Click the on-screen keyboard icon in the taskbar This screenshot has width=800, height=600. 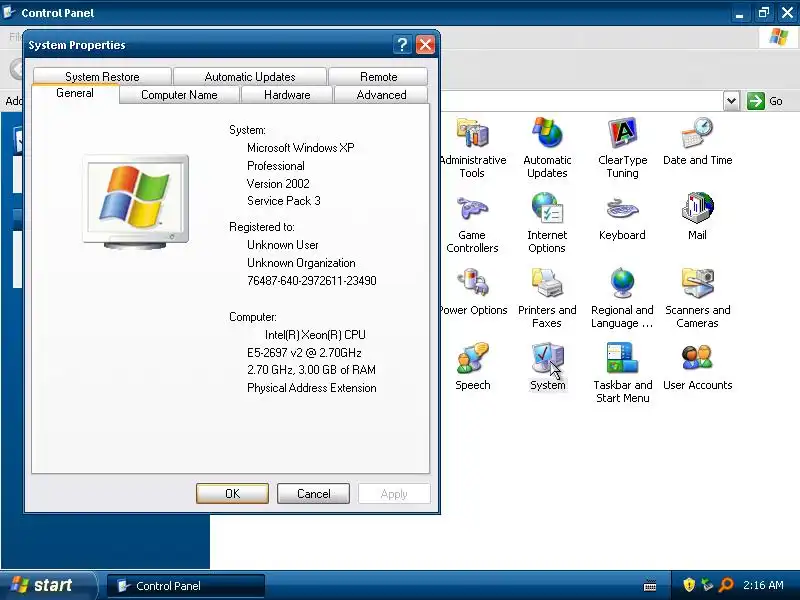pos(650,585)
